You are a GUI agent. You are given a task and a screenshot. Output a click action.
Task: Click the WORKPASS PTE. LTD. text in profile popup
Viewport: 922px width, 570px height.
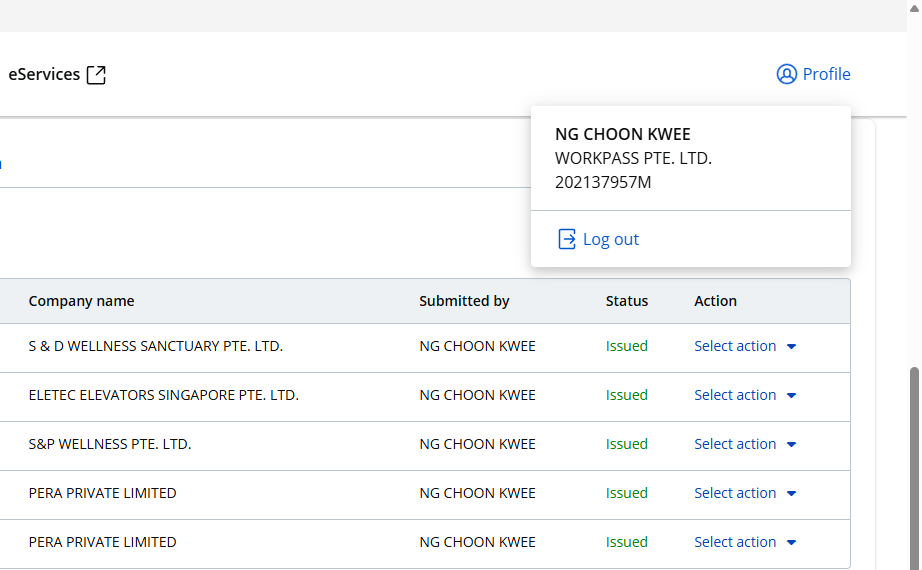click(x=633, y=158)
